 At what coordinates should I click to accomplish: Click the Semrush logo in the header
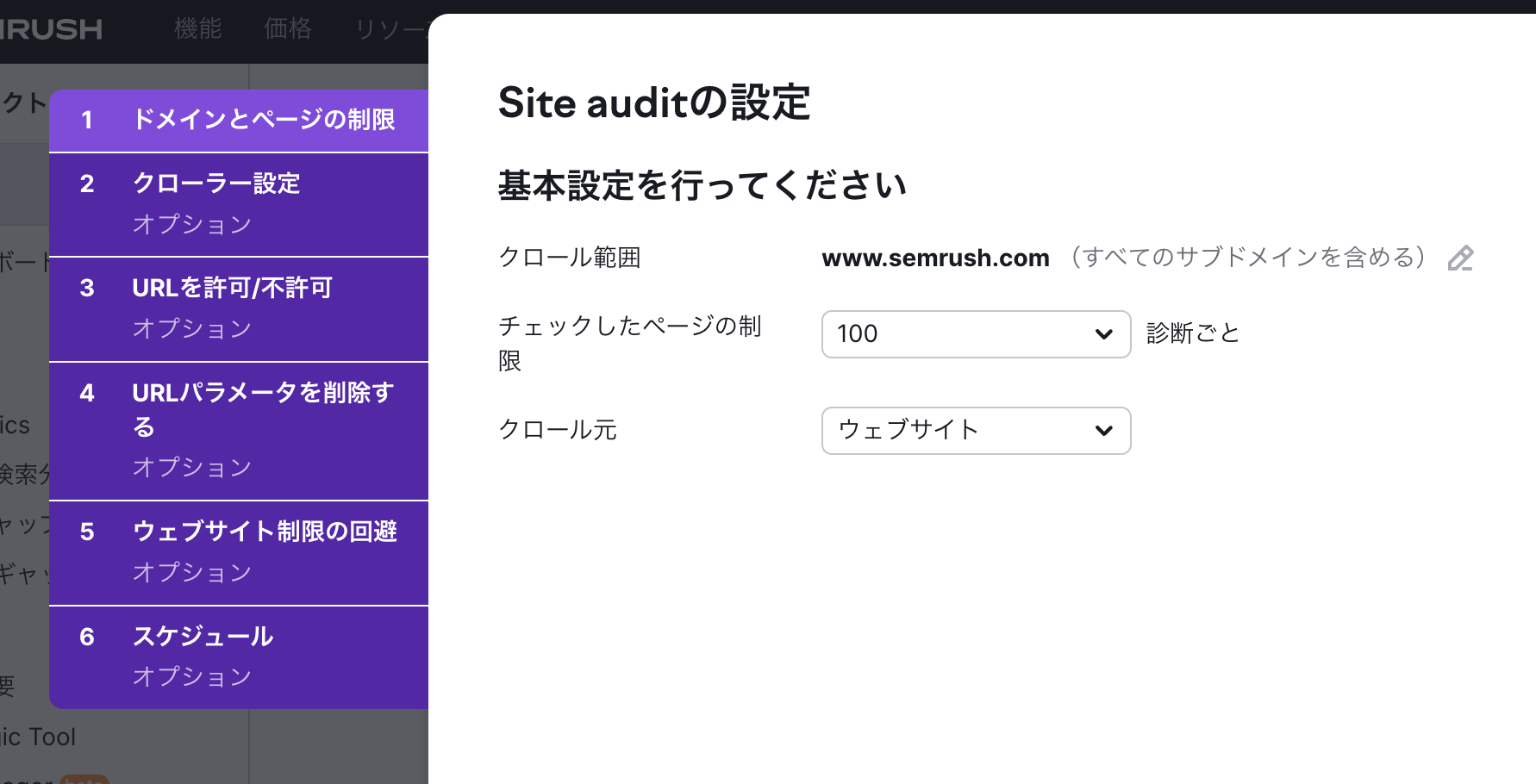point(51,29)
